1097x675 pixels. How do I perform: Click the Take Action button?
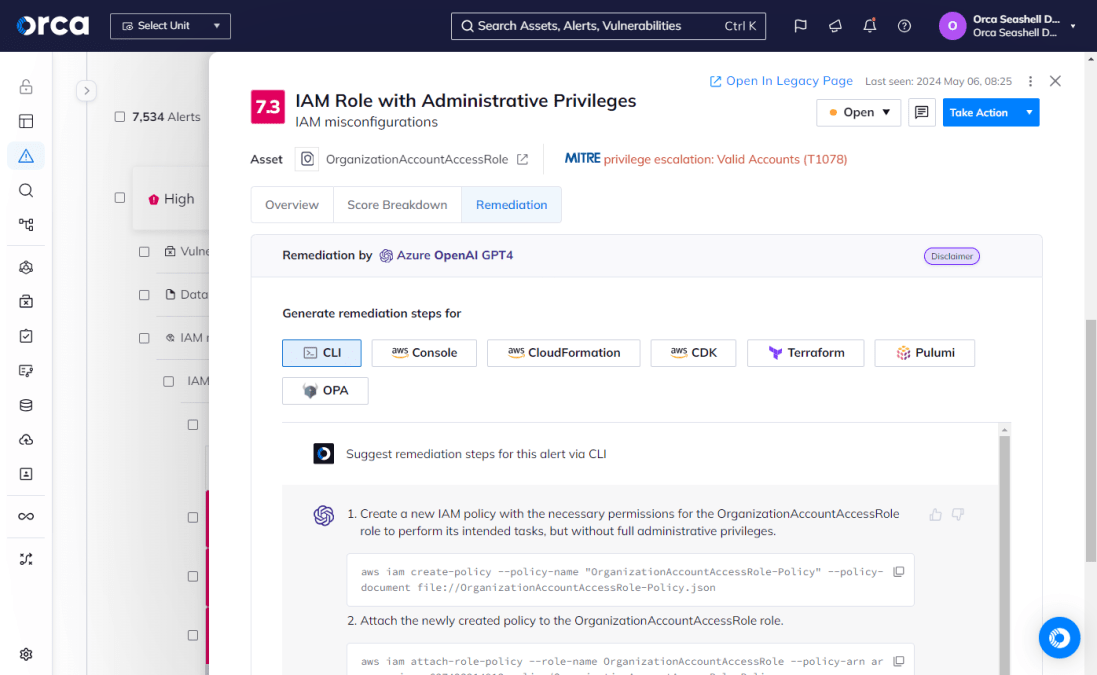980,113
